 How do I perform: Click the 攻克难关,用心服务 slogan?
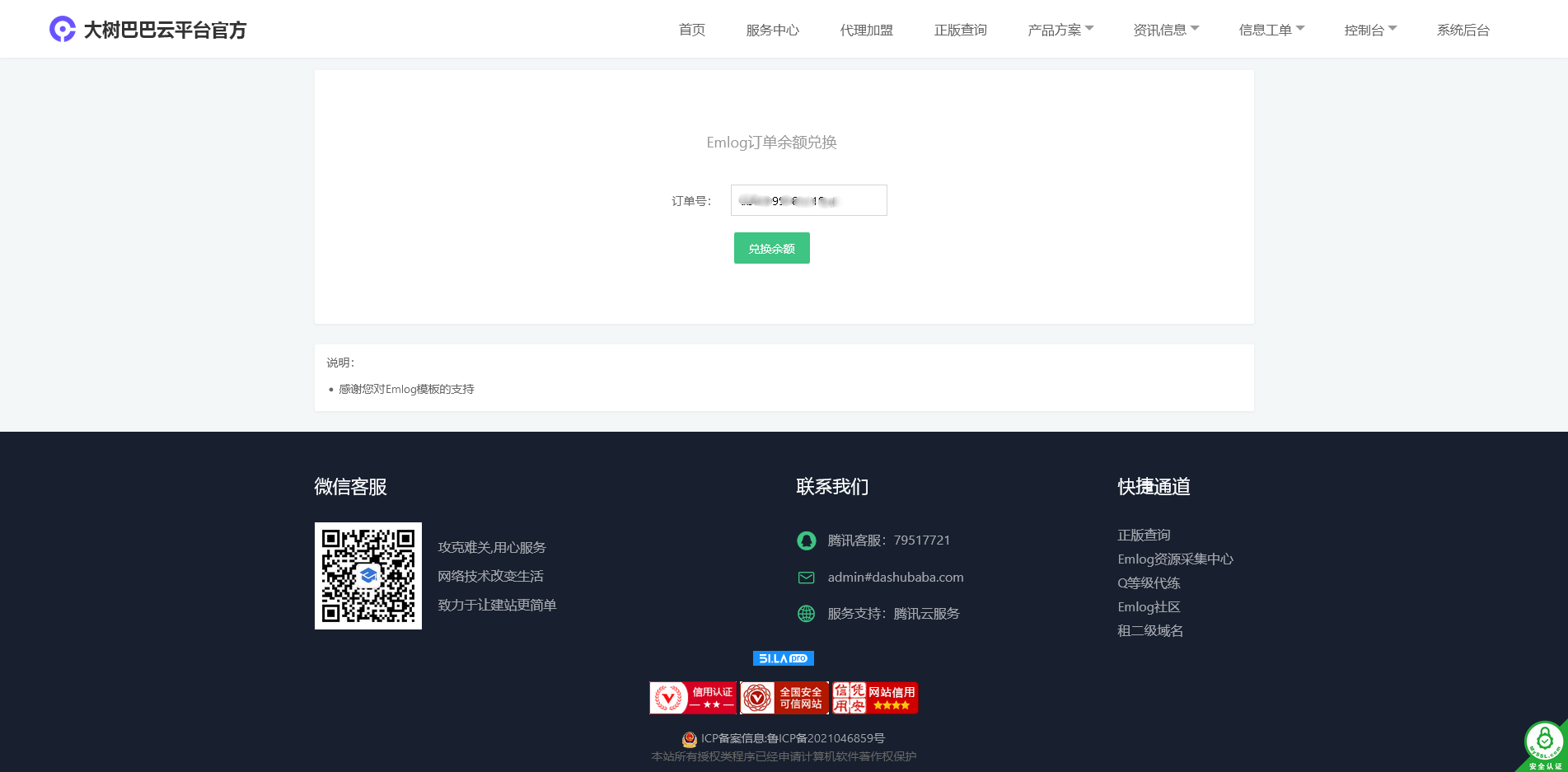(492, 548)
